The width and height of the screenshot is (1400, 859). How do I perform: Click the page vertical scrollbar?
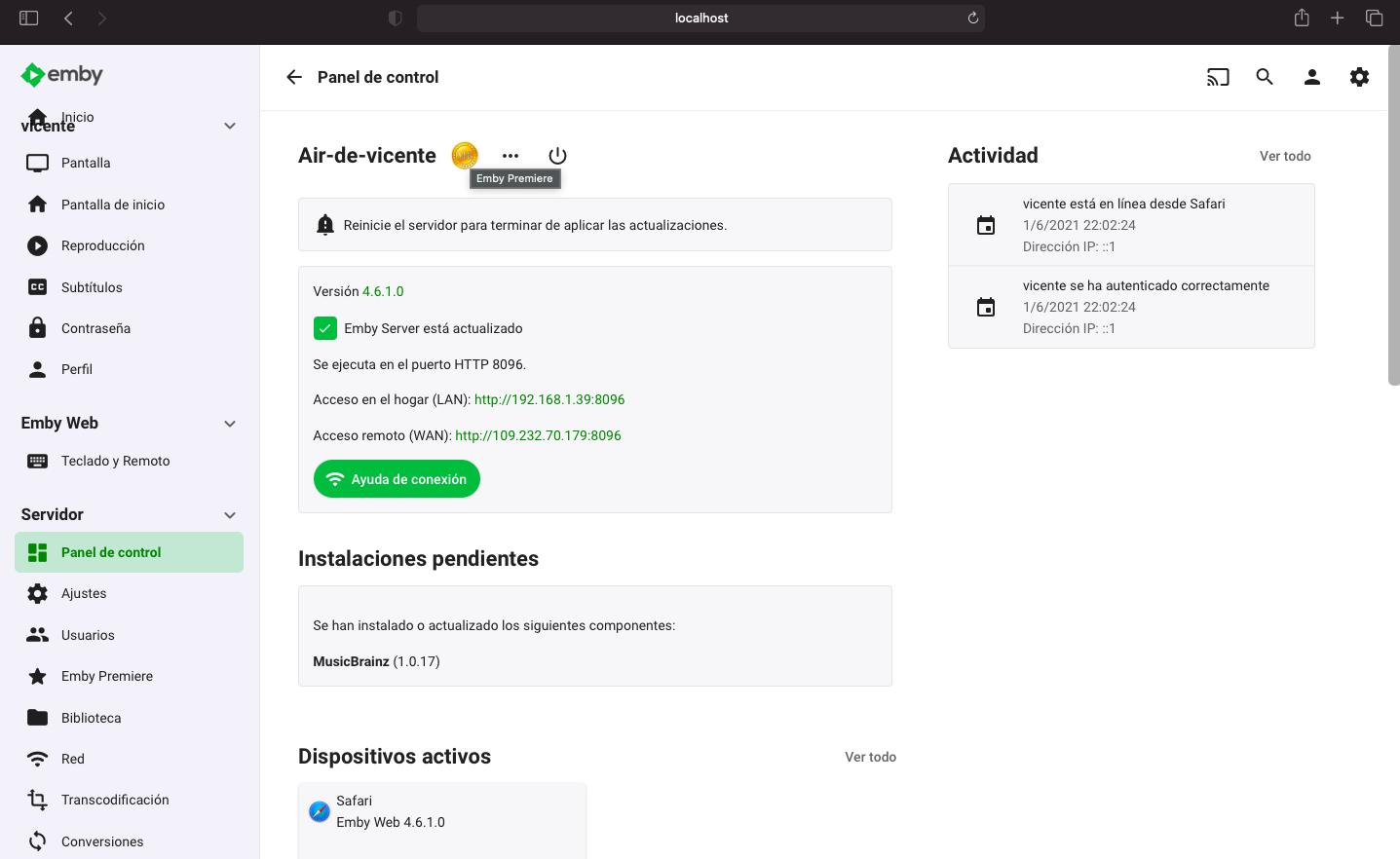[x=1393, y=214]
